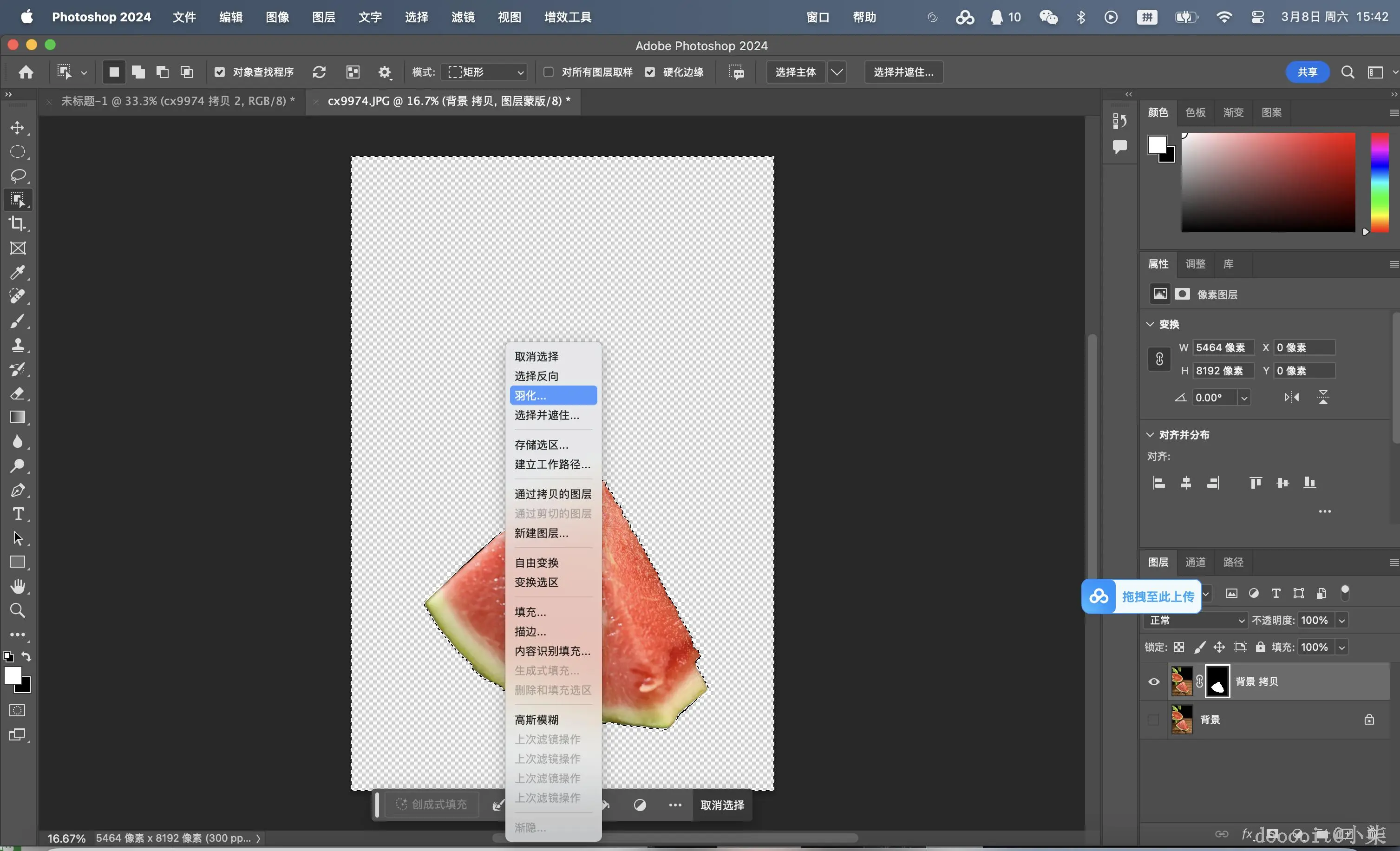This screenshot has width=1400, height=851.
Task: Select the Zoom tool in toolbar
Action: point(18,611)
